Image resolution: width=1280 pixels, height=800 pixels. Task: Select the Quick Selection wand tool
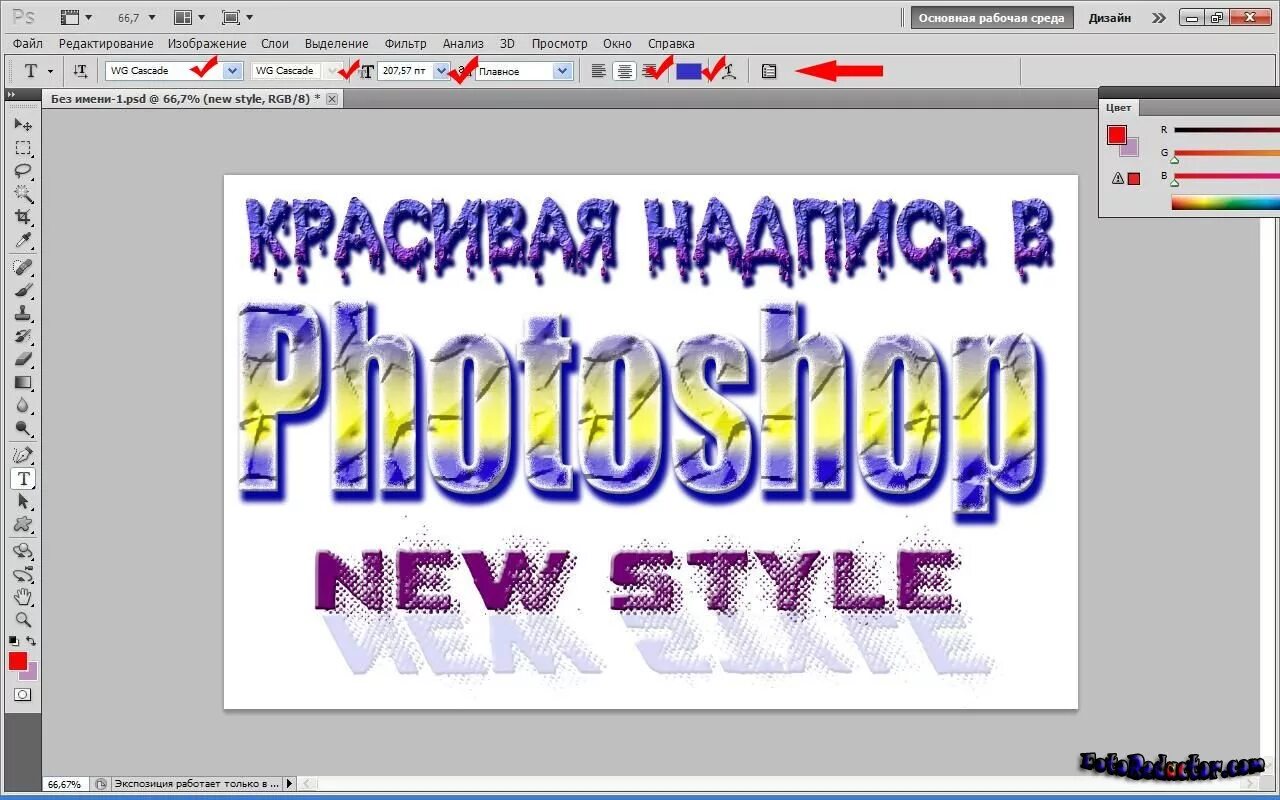[x=23, y=194]
